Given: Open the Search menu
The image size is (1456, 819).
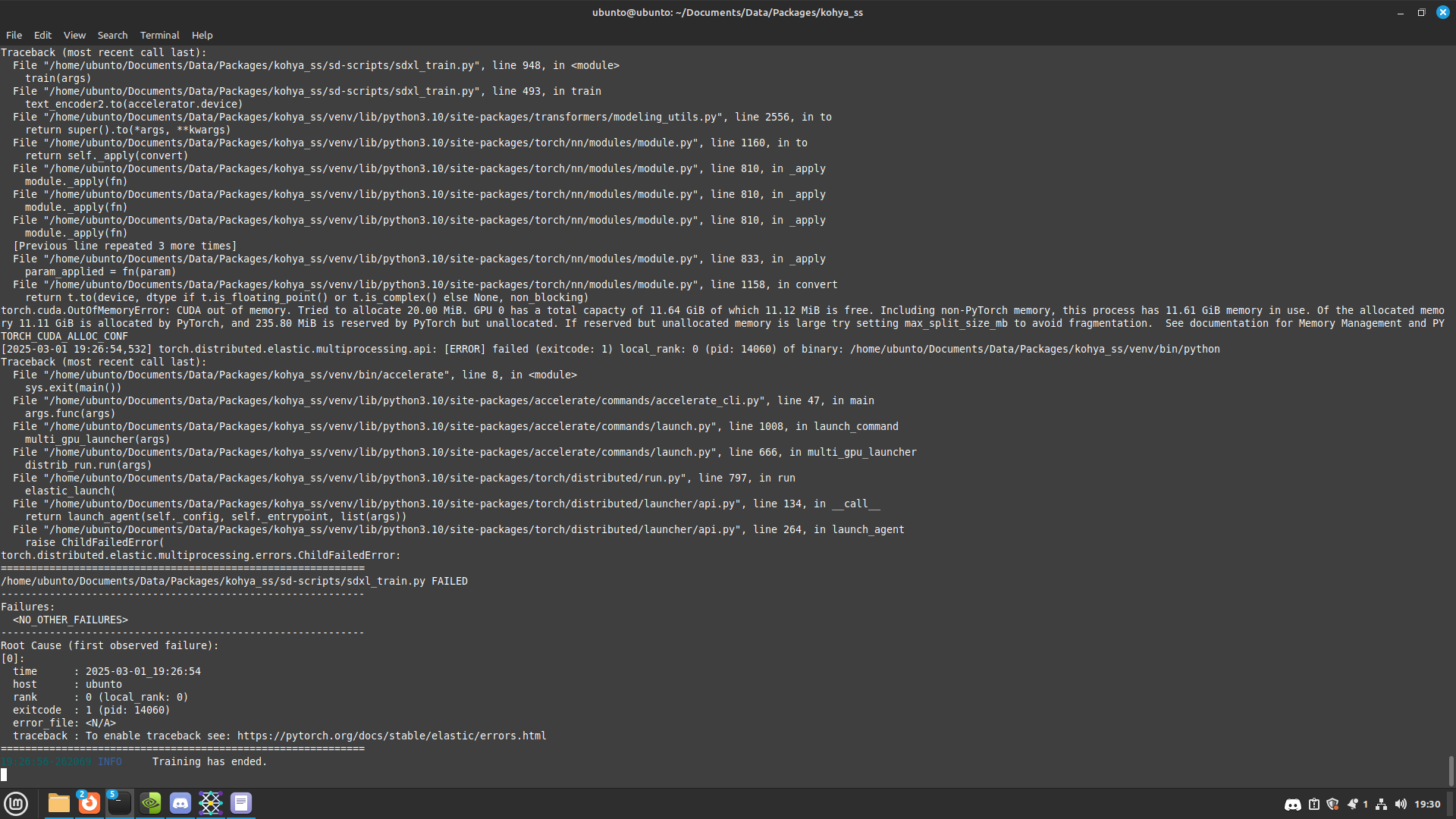Looking at the screenshot, I should tap(112, 35).
